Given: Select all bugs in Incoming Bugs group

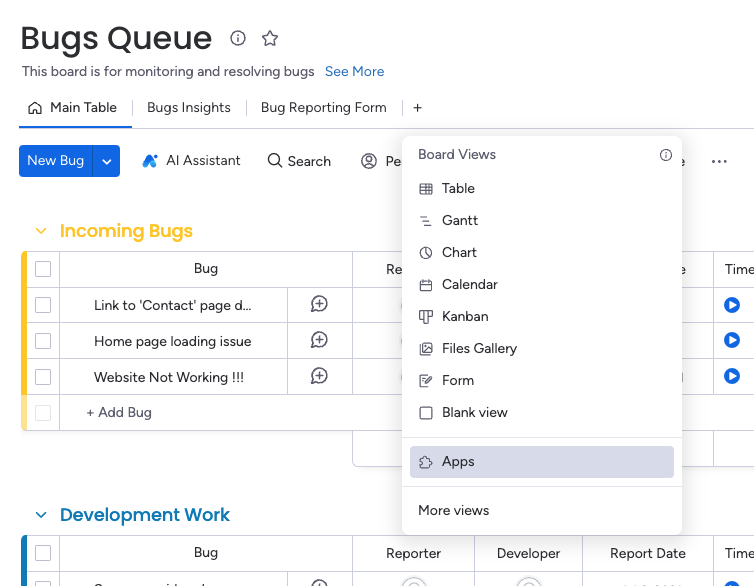Looking at the screenshot, I should [x=43, y=269].
